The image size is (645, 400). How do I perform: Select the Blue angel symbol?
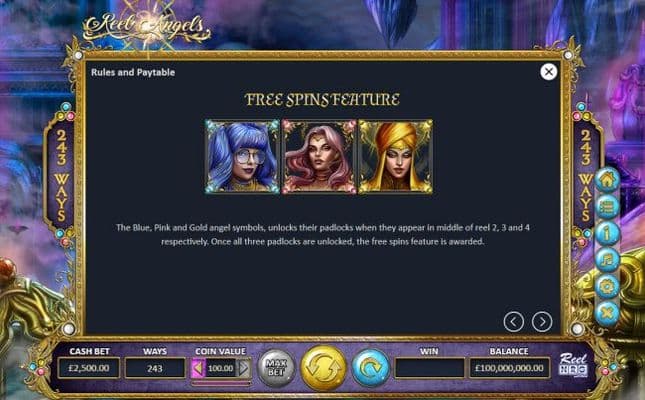click(x=242, y=156)
